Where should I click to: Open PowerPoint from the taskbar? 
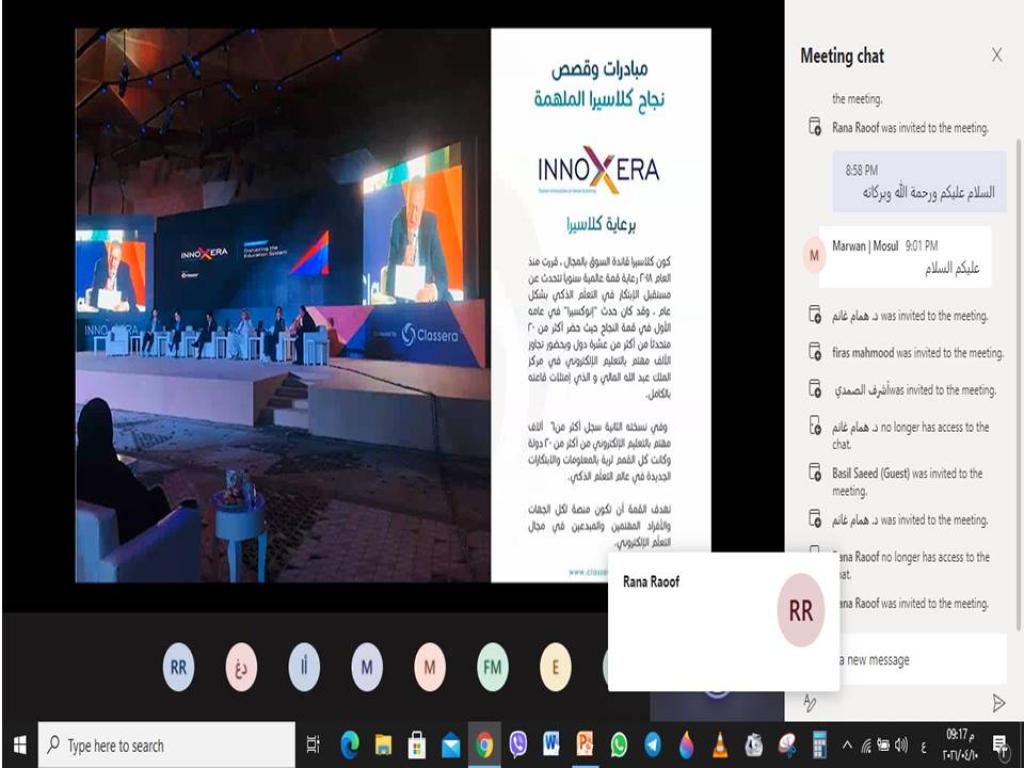click(585, 745)
